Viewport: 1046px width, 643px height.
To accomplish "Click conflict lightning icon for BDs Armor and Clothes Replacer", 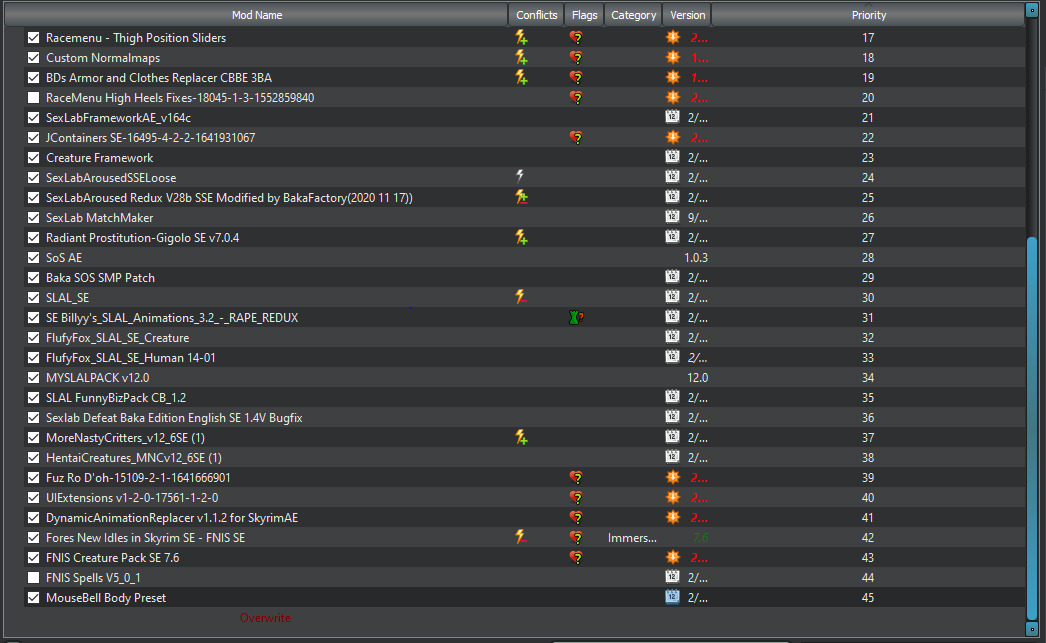I will [x=521, y=77].
